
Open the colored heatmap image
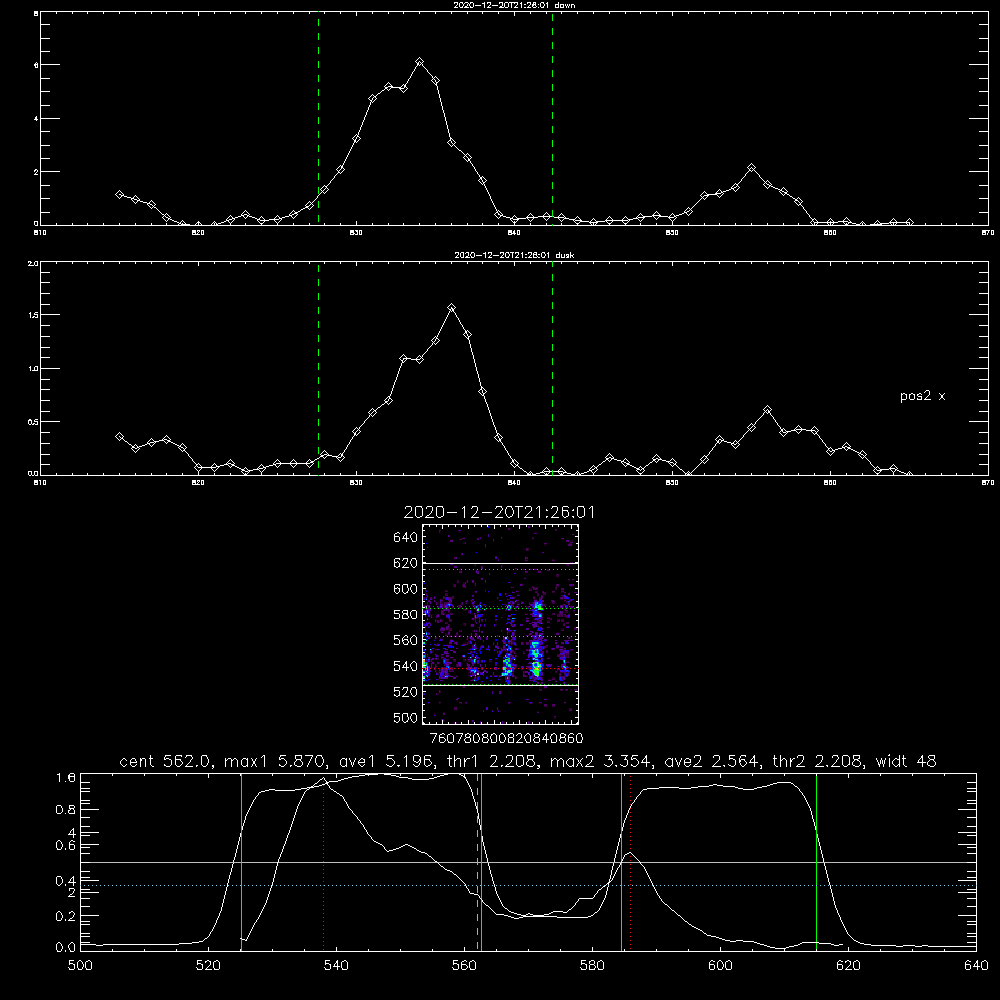click(500, 624)
